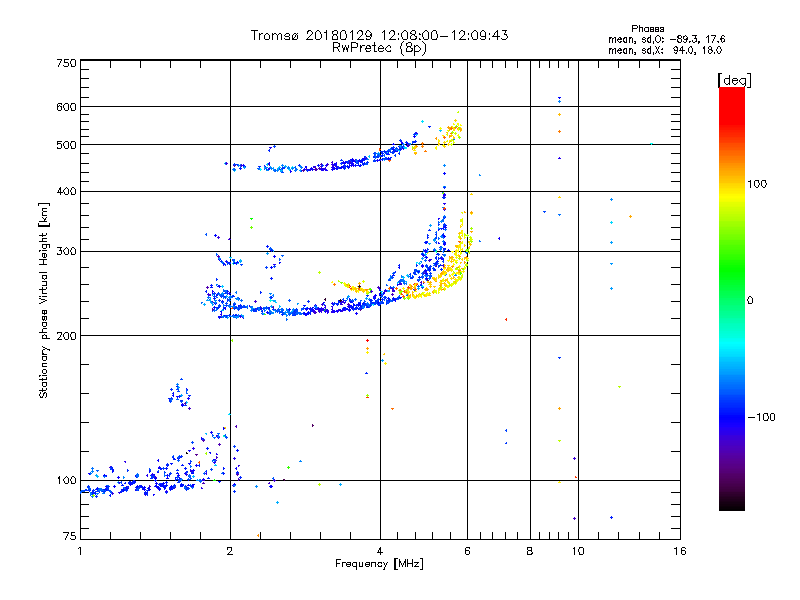The image size is (800, 600).
Task: Click the y-axis tick label "400"
Action: [x=67, y=191]
